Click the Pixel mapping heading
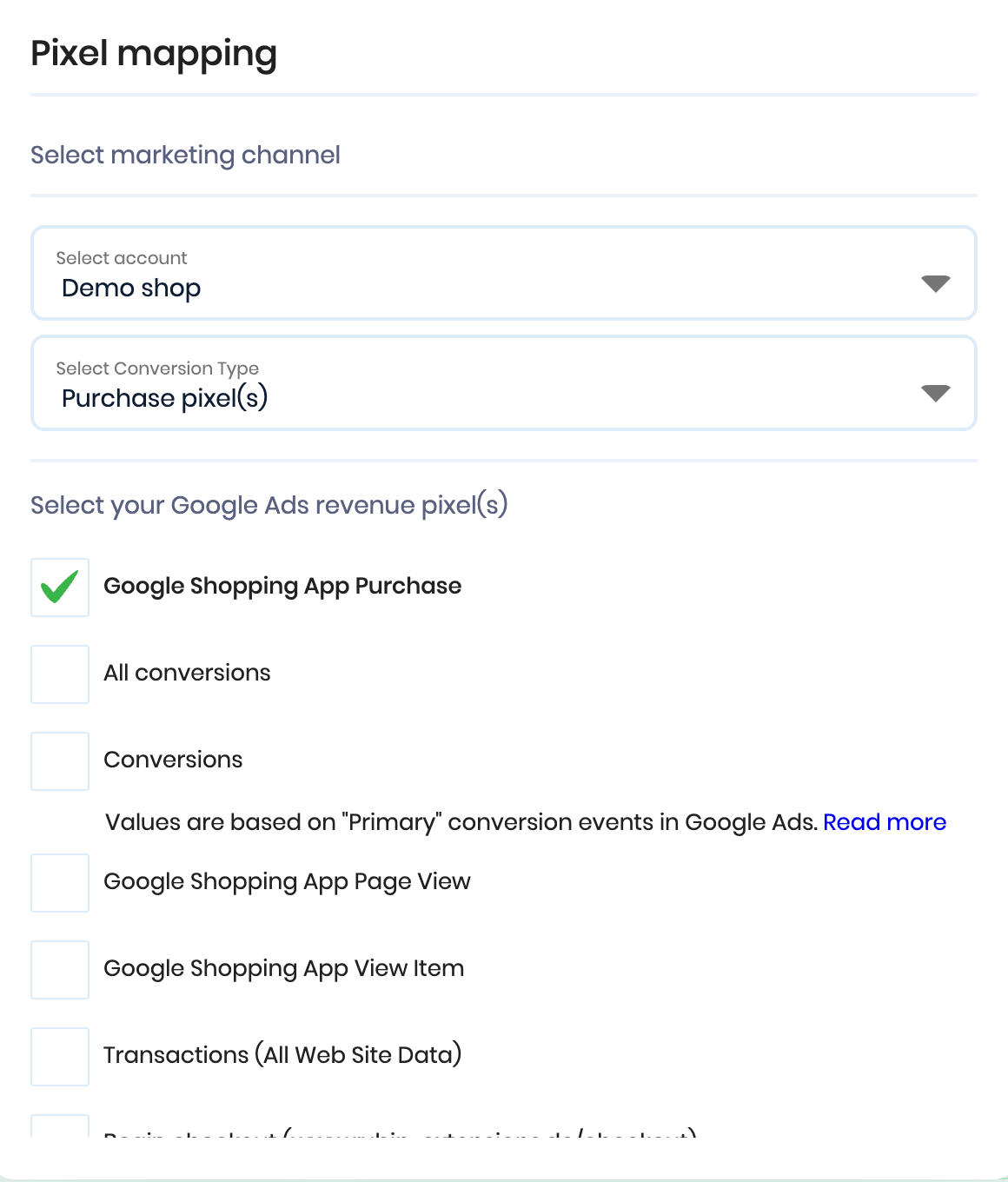 [154, 54]
